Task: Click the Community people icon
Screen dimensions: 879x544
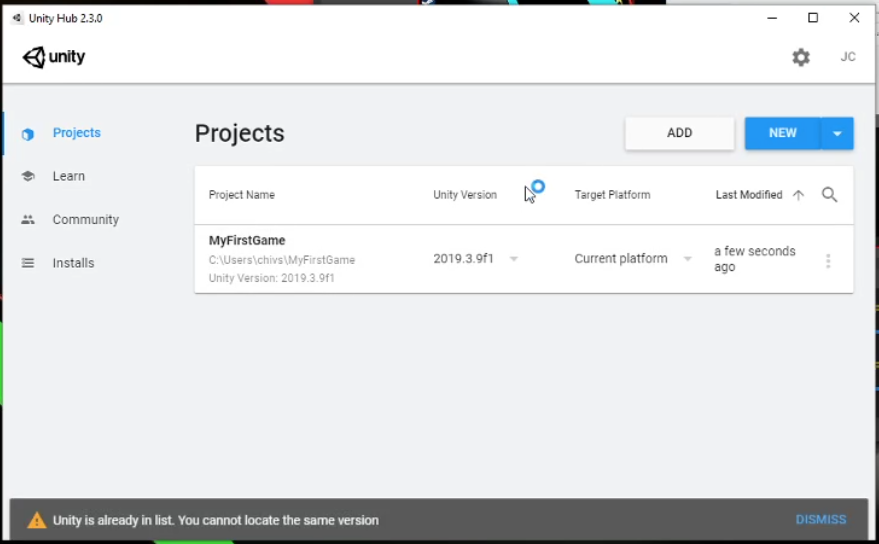Action: click(28, 220)
